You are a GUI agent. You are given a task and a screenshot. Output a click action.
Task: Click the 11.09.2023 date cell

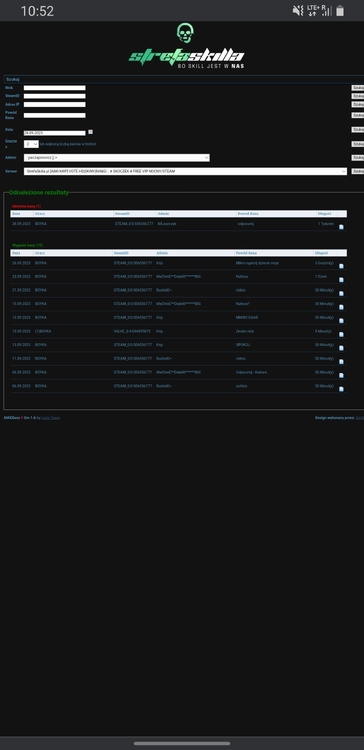point(21,358)
